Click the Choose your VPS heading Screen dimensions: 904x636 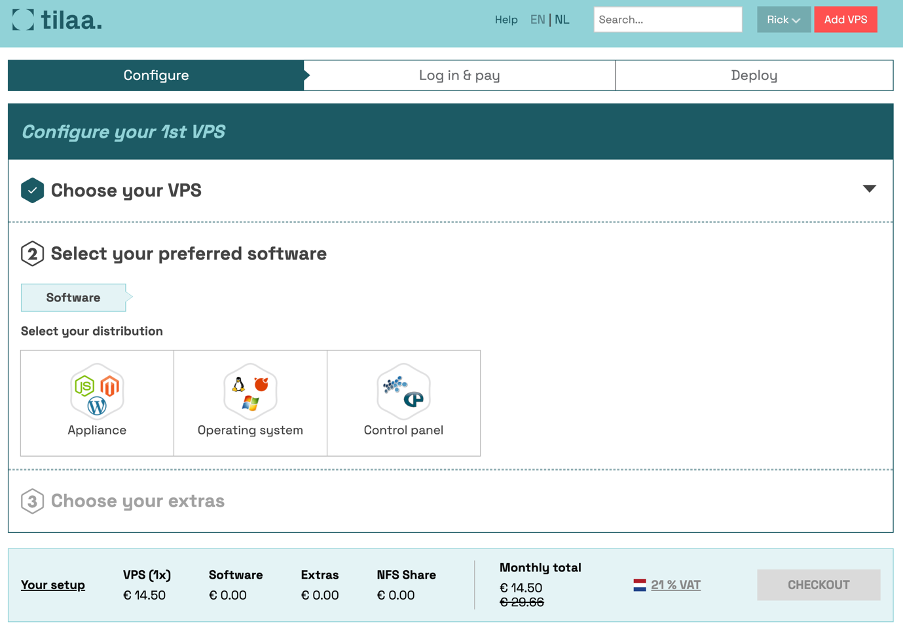[126, 190]
